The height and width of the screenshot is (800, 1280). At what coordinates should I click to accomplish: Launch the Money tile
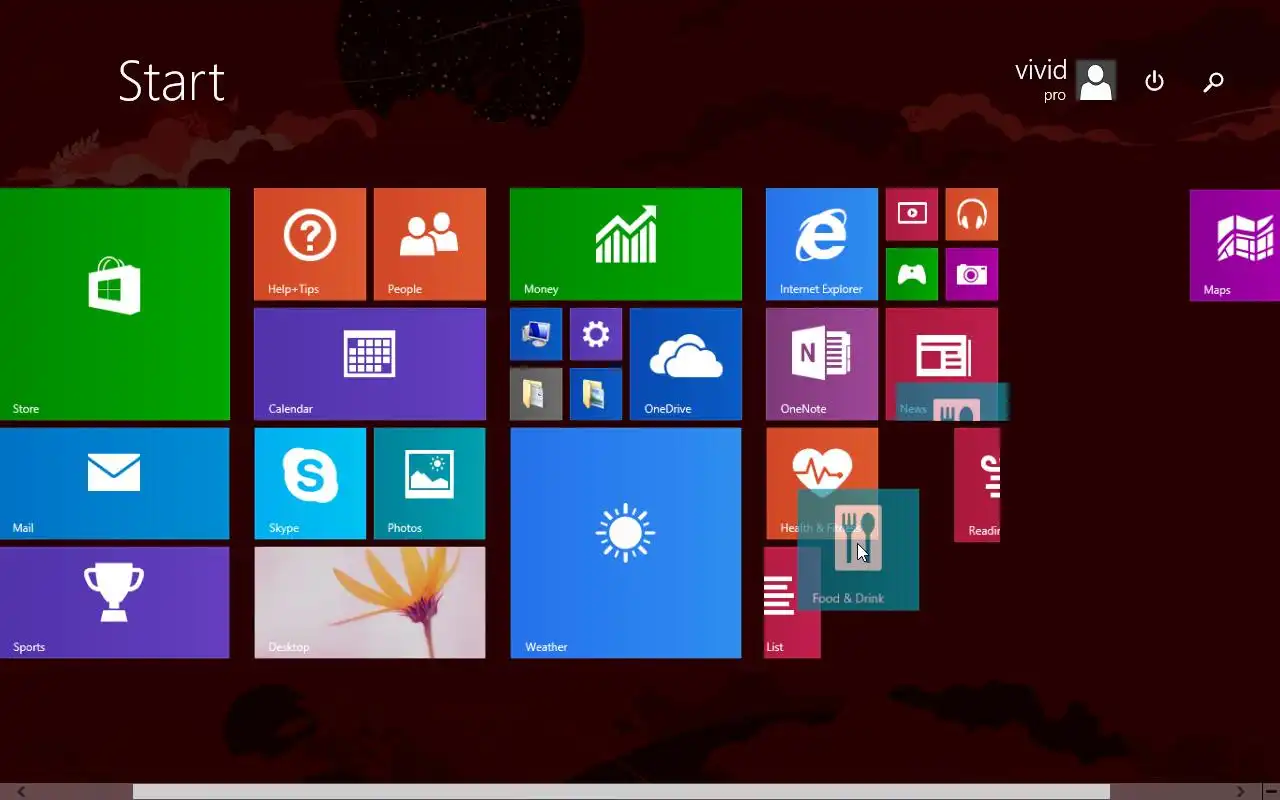[x=626, y=244]
